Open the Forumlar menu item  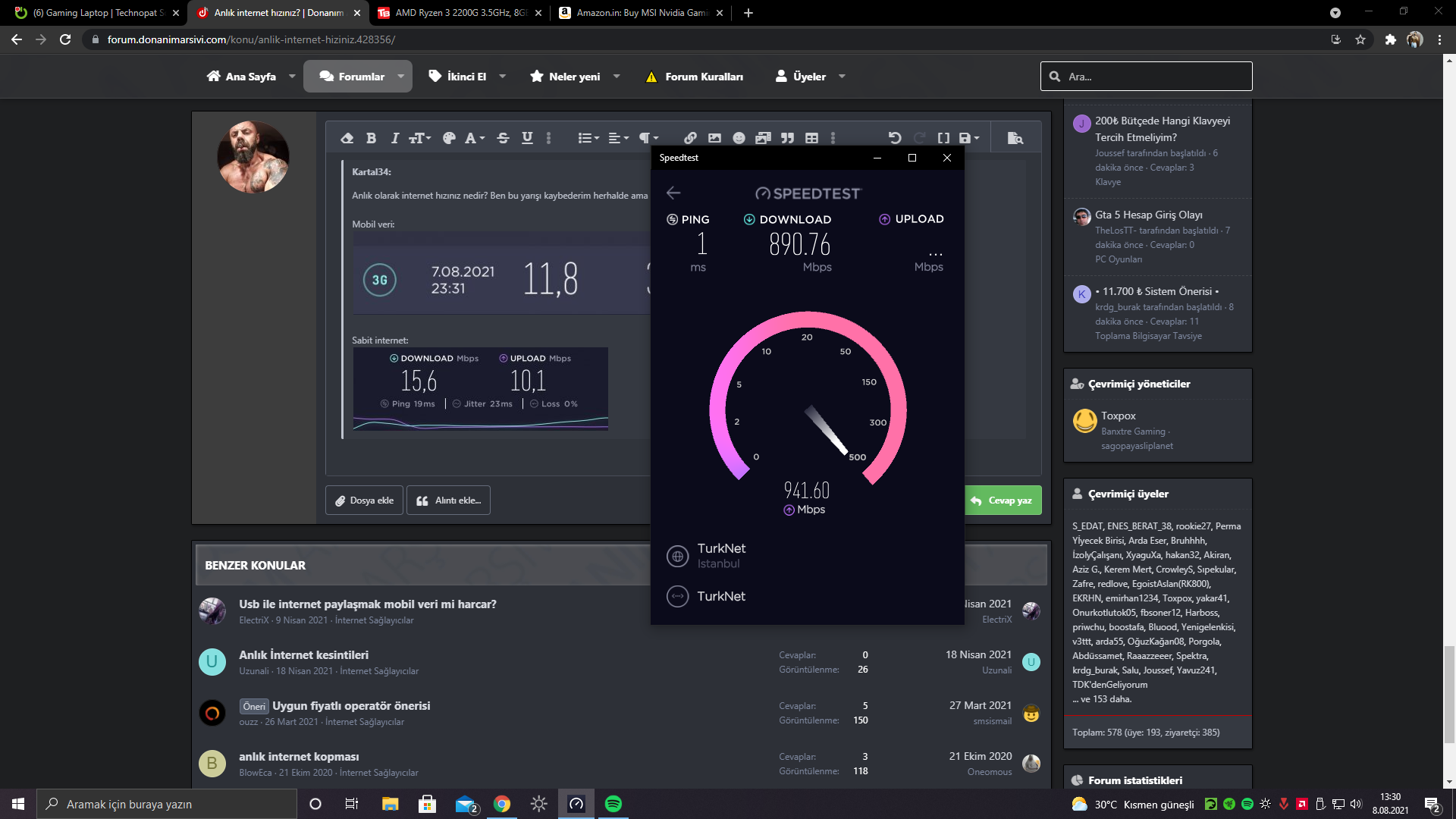[352, 77]
